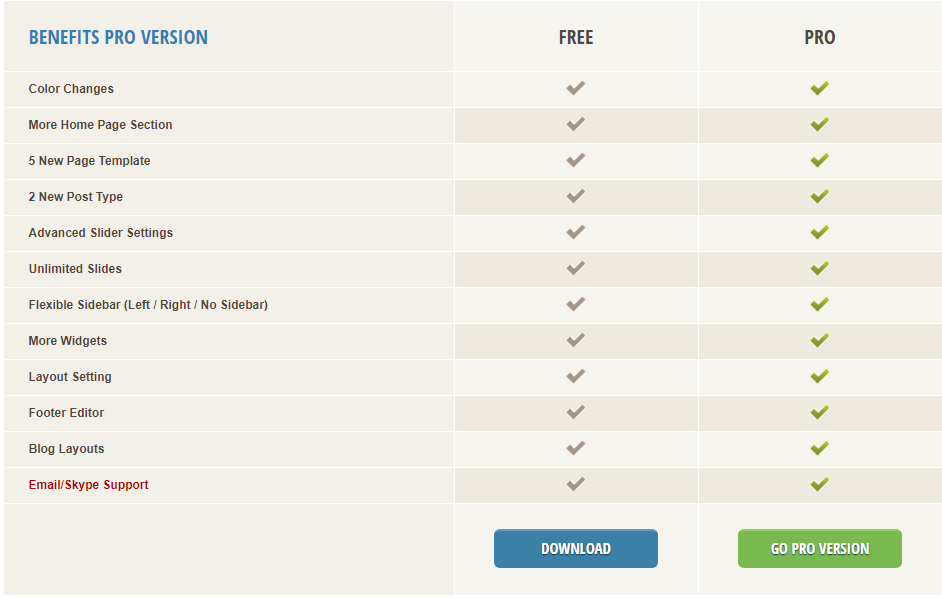Click the Free checkmark for More Home Page Section
Screen dimensions: 942x598
coord(575,124)
